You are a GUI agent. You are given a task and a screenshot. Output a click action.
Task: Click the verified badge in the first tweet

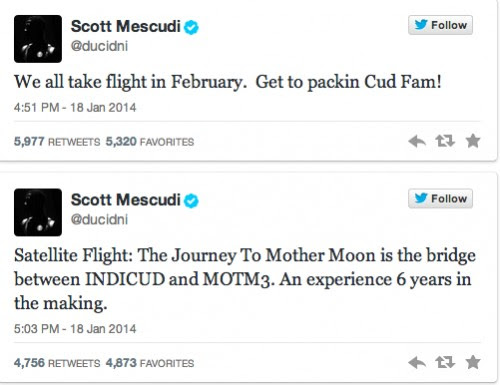(x=191, y=27)
